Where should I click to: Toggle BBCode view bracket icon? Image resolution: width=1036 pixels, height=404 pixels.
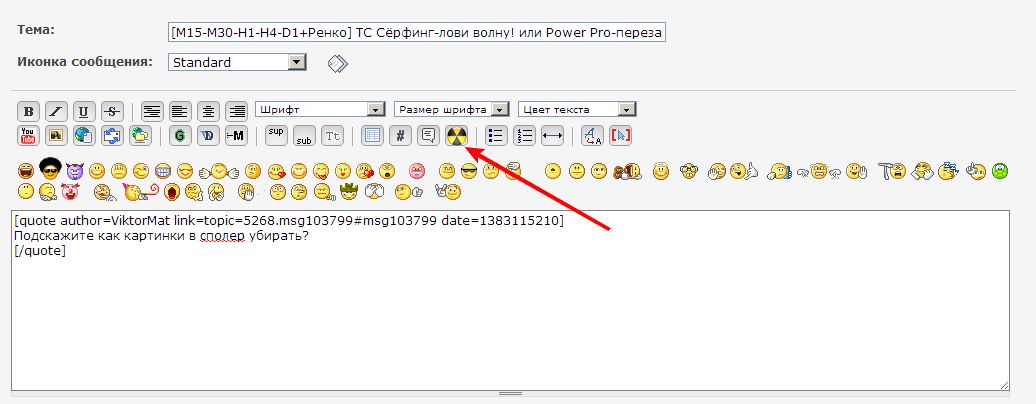pyautogui.click(x=620, y=136)
